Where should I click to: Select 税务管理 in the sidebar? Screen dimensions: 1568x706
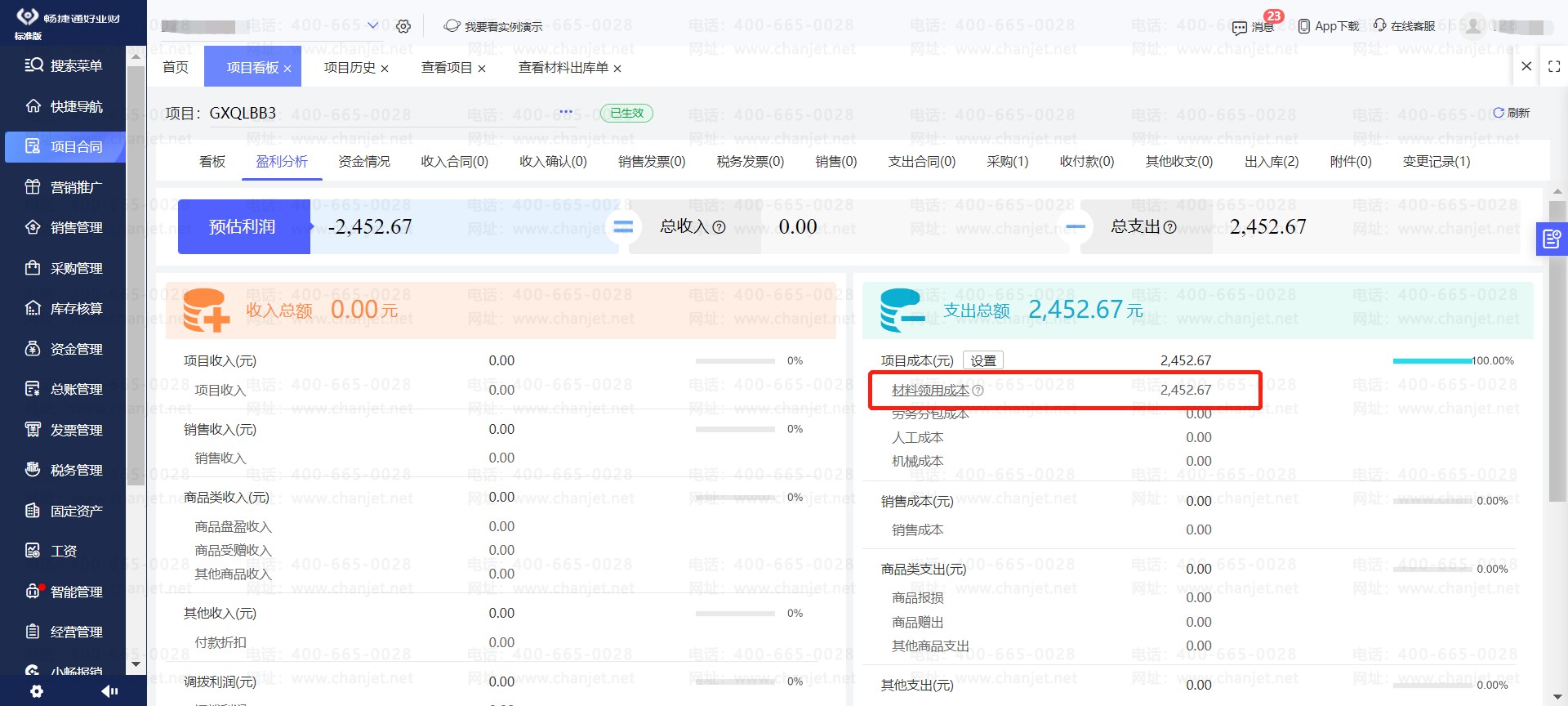point(63,470)
